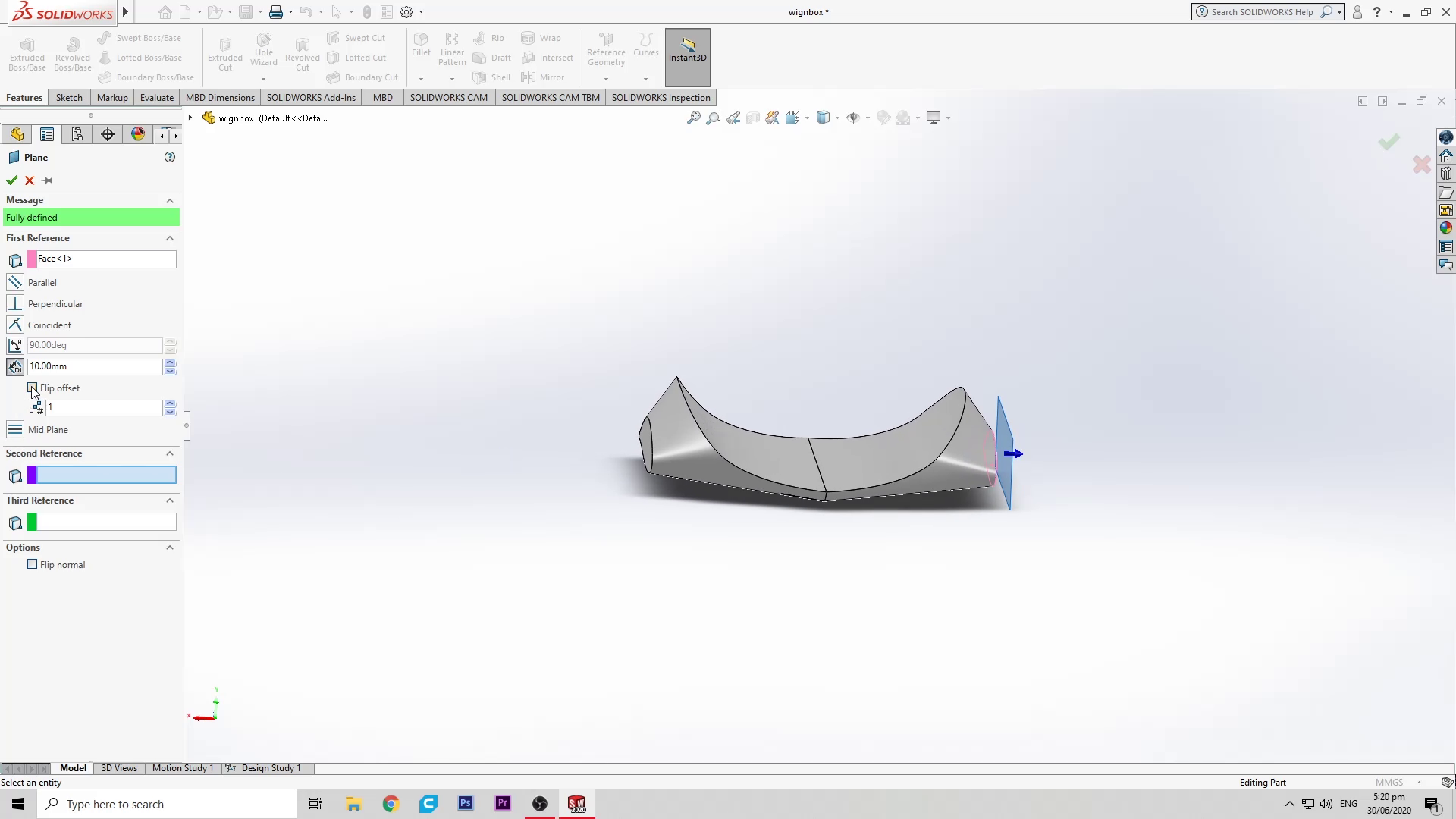Accept the plane with green checkmark
The image size is (1456, 819).
pyautogui.click(x=11, y=180)
